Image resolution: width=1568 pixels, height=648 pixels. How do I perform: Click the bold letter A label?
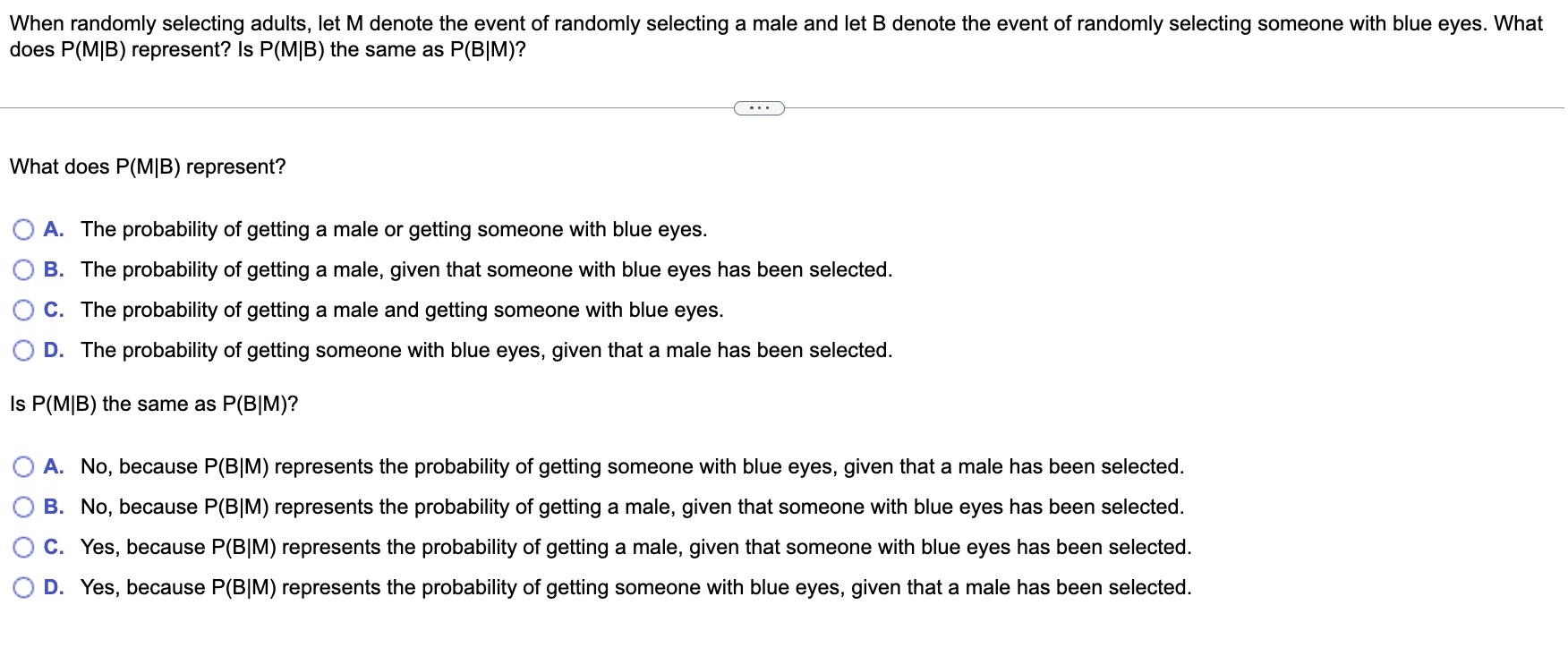pos(54,230)
